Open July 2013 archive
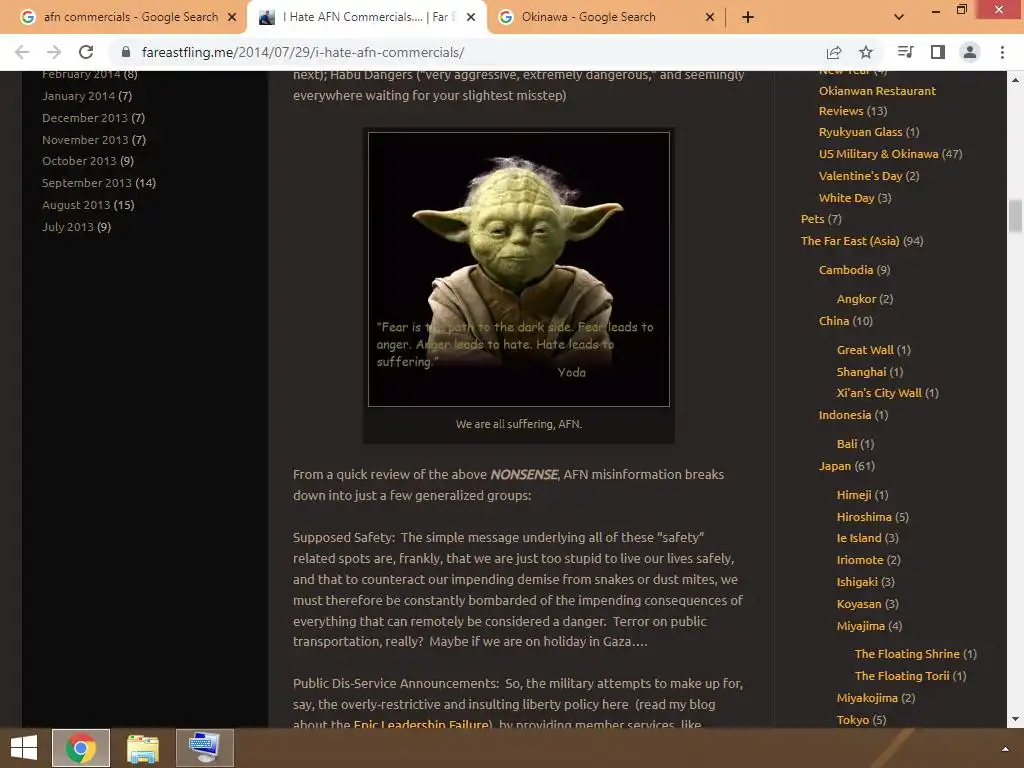This screenshot has height=768, width=1024. [x=68, y=227]
